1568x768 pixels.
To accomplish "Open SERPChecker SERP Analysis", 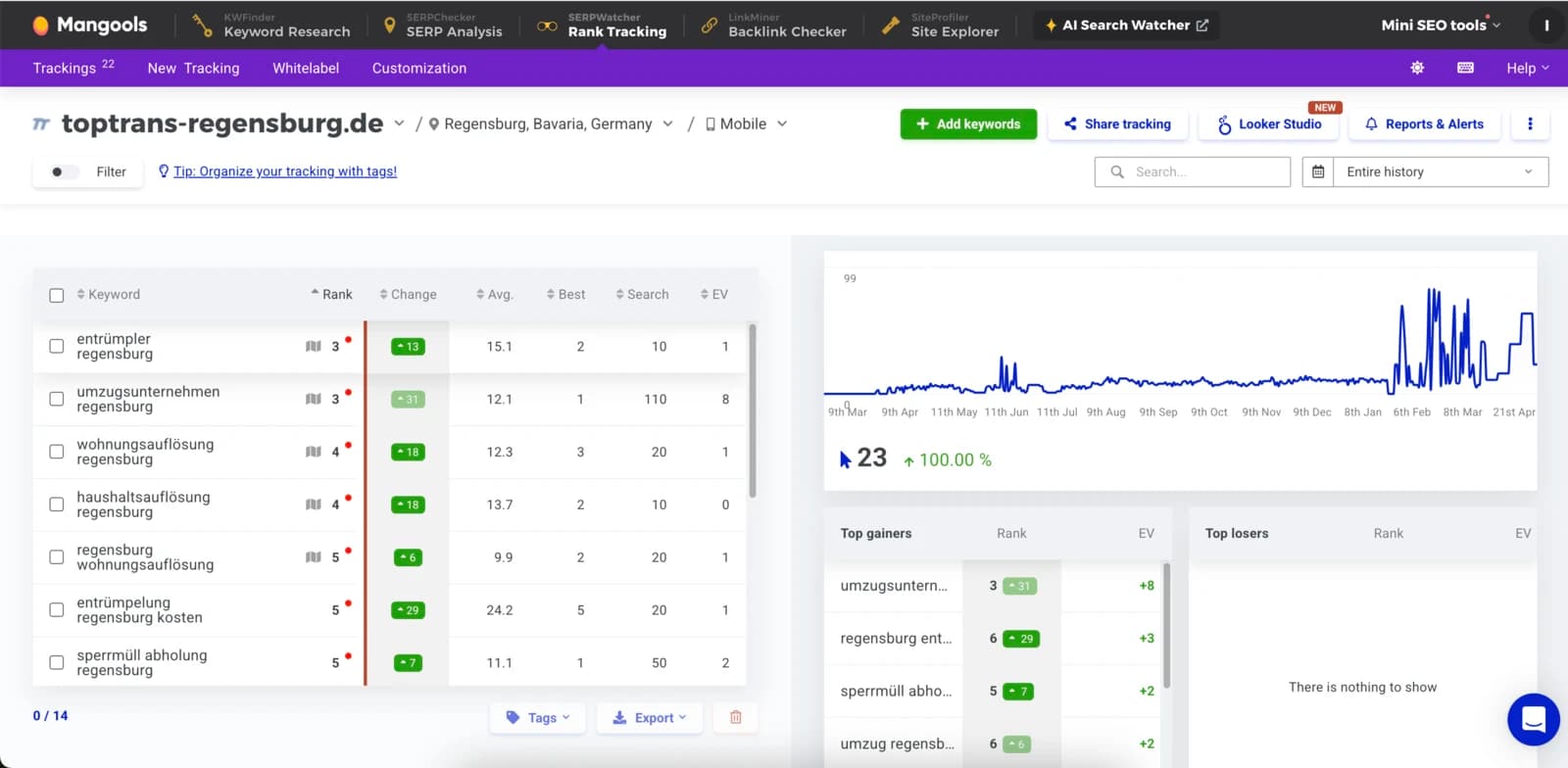I will 442,25.
